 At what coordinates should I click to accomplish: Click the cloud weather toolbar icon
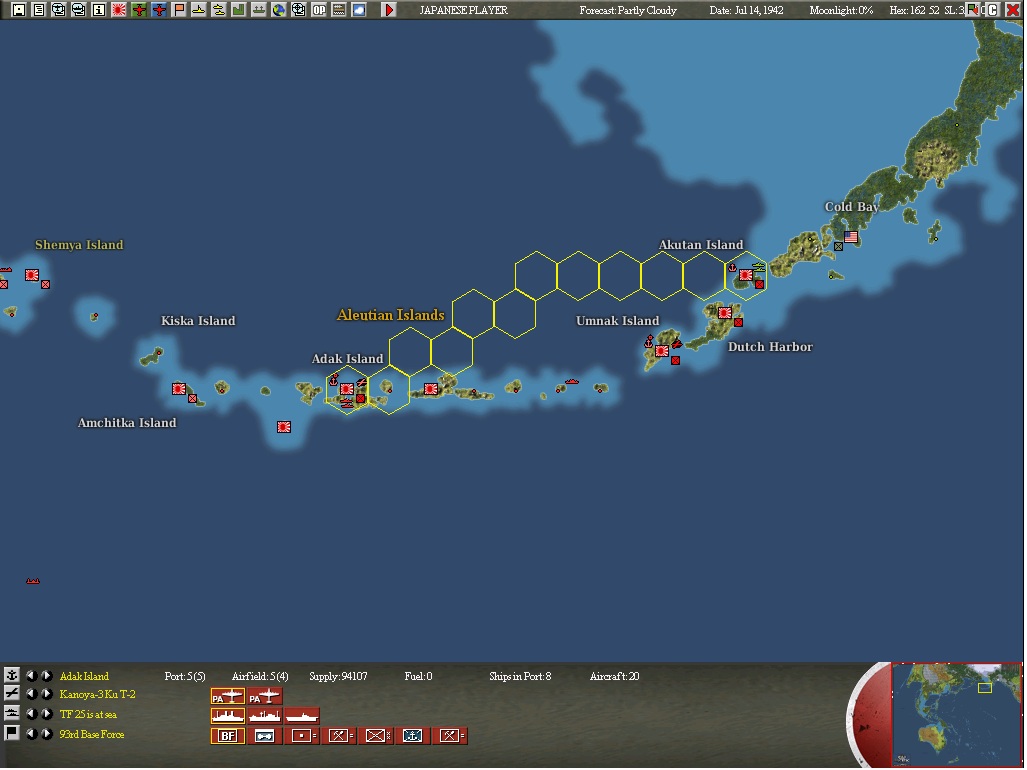359,10
